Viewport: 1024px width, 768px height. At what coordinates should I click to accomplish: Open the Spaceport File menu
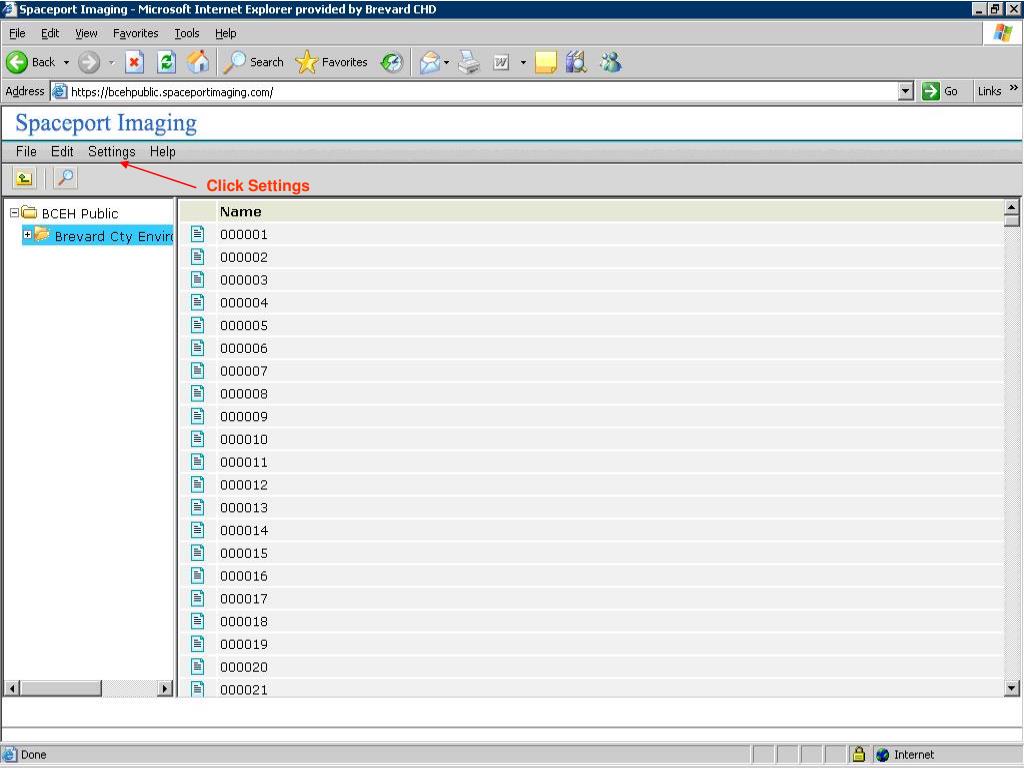click(26, 152)
